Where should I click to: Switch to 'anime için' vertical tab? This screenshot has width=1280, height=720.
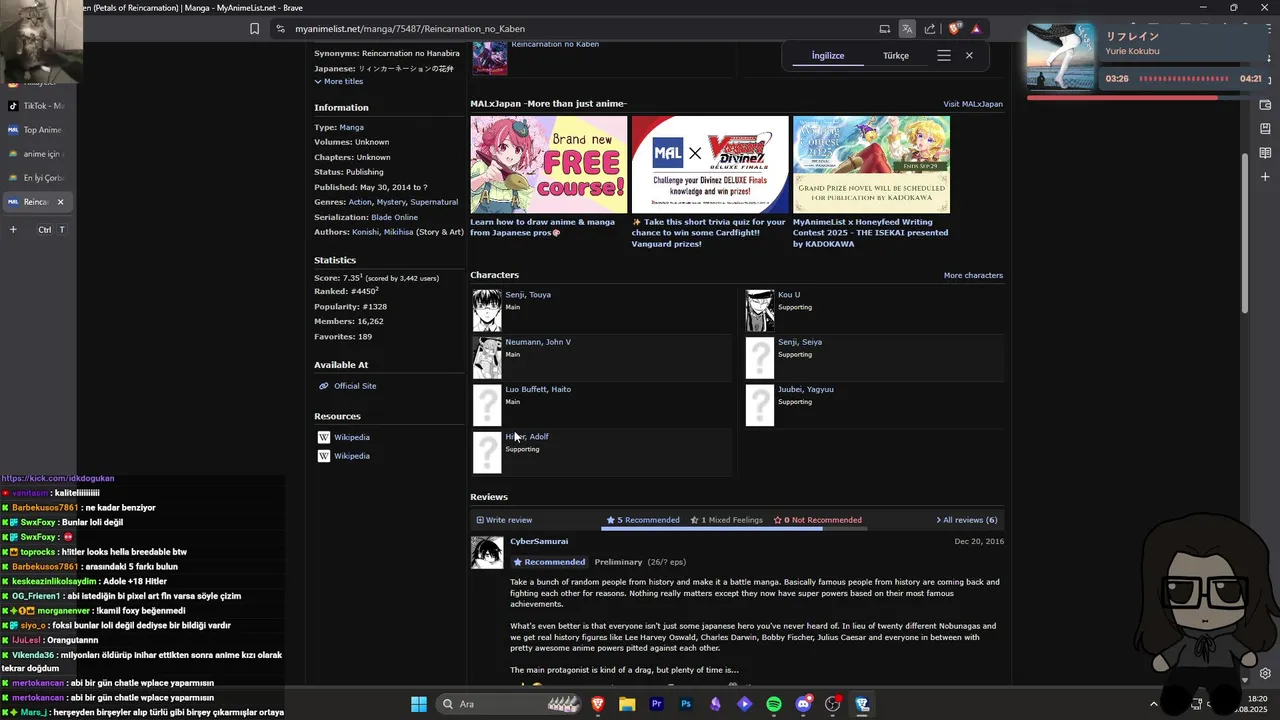[36, 154]
